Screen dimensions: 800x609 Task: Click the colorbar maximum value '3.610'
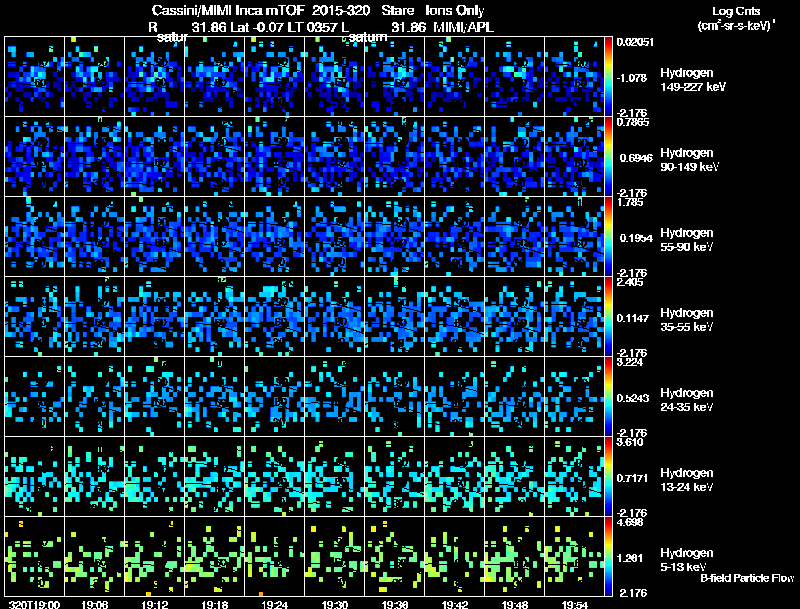631,442
